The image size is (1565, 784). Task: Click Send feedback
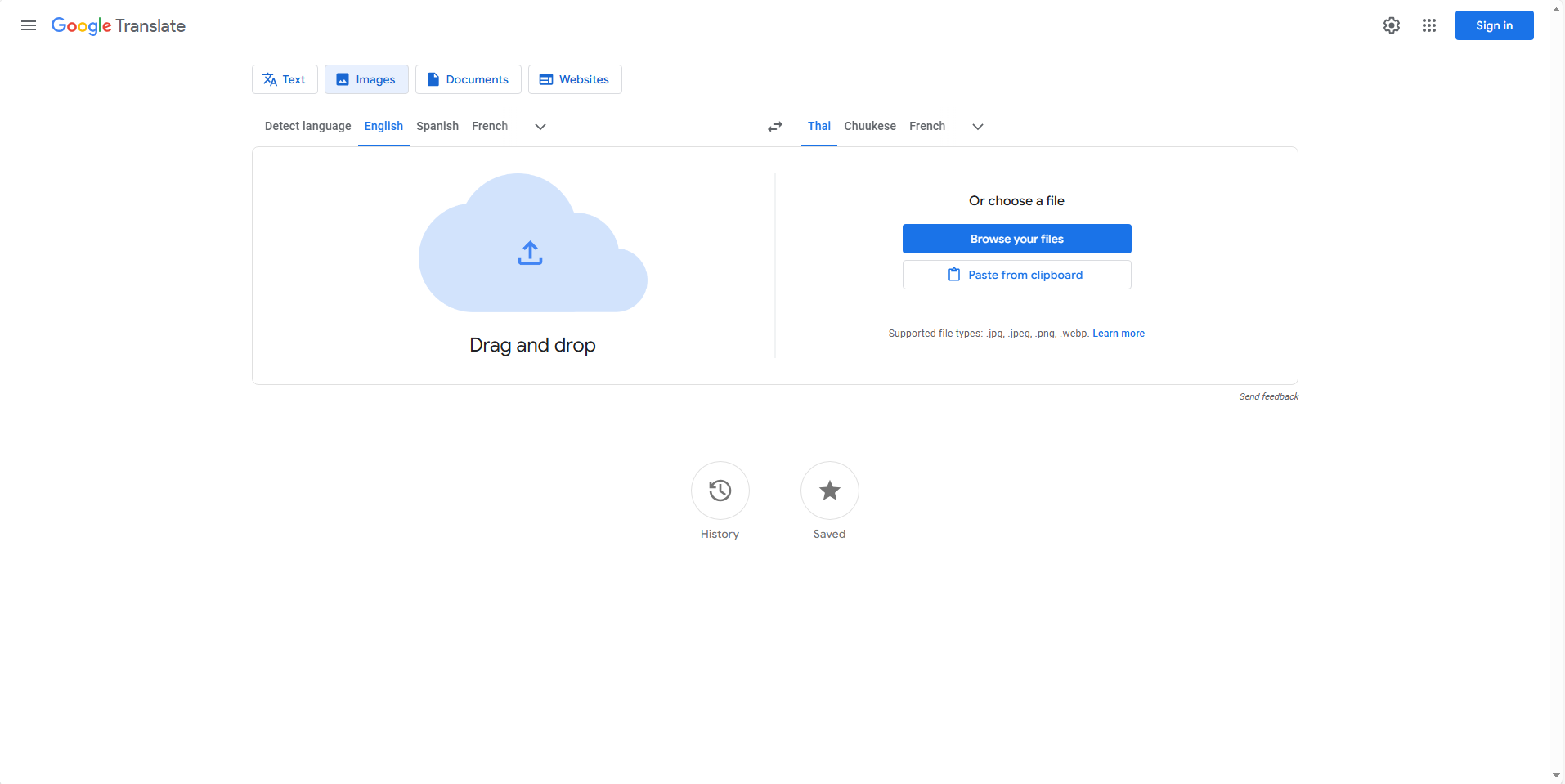(1268, 396)
